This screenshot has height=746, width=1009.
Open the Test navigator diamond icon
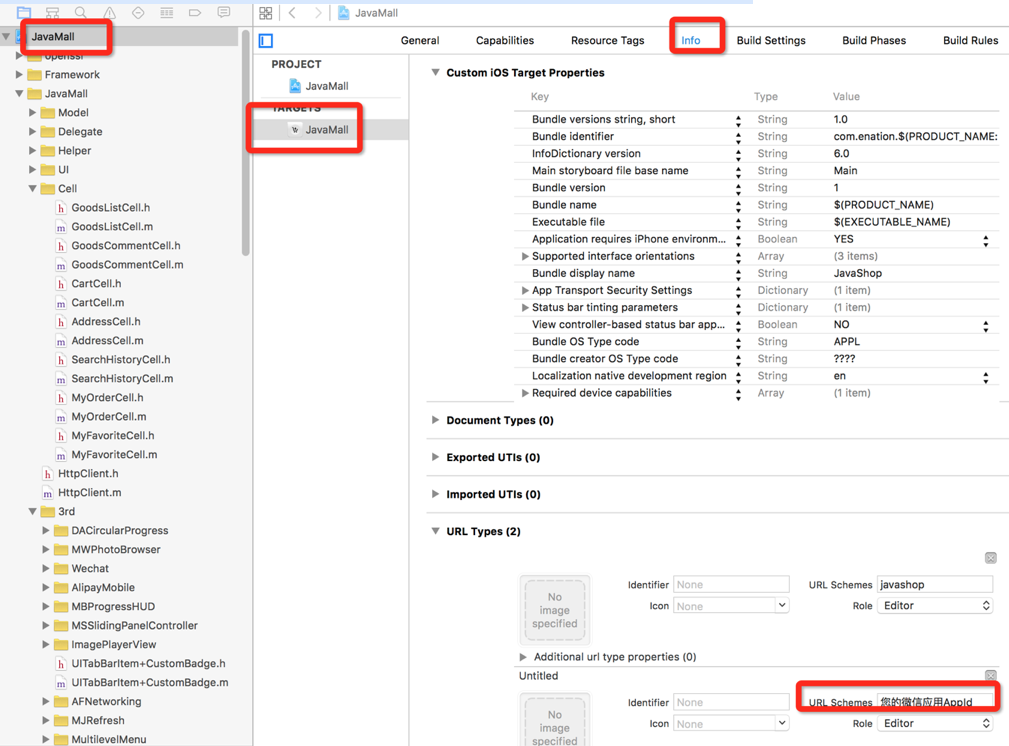138,12
